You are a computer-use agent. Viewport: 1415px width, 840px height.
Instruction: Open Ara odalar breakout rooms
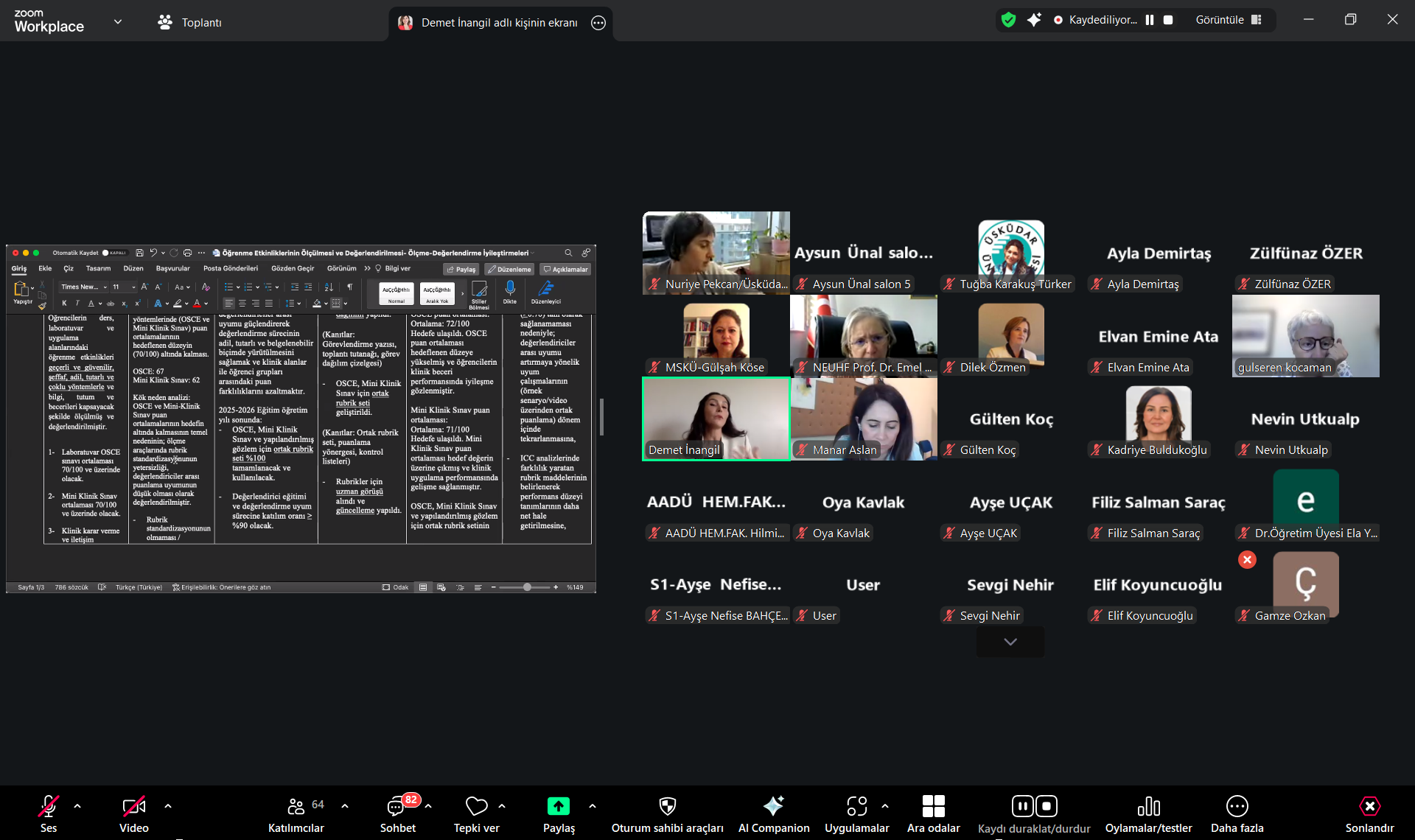(x=933, y=806)
